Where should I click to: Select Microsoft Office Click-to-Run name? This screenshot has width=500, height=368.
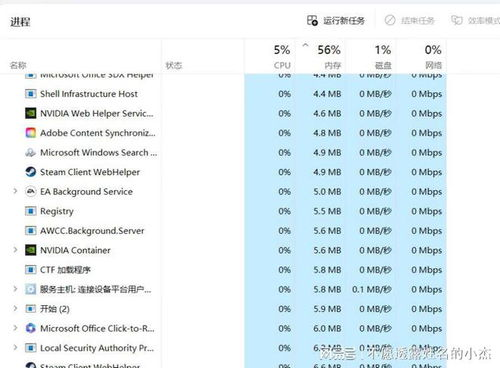pos(97,328)
